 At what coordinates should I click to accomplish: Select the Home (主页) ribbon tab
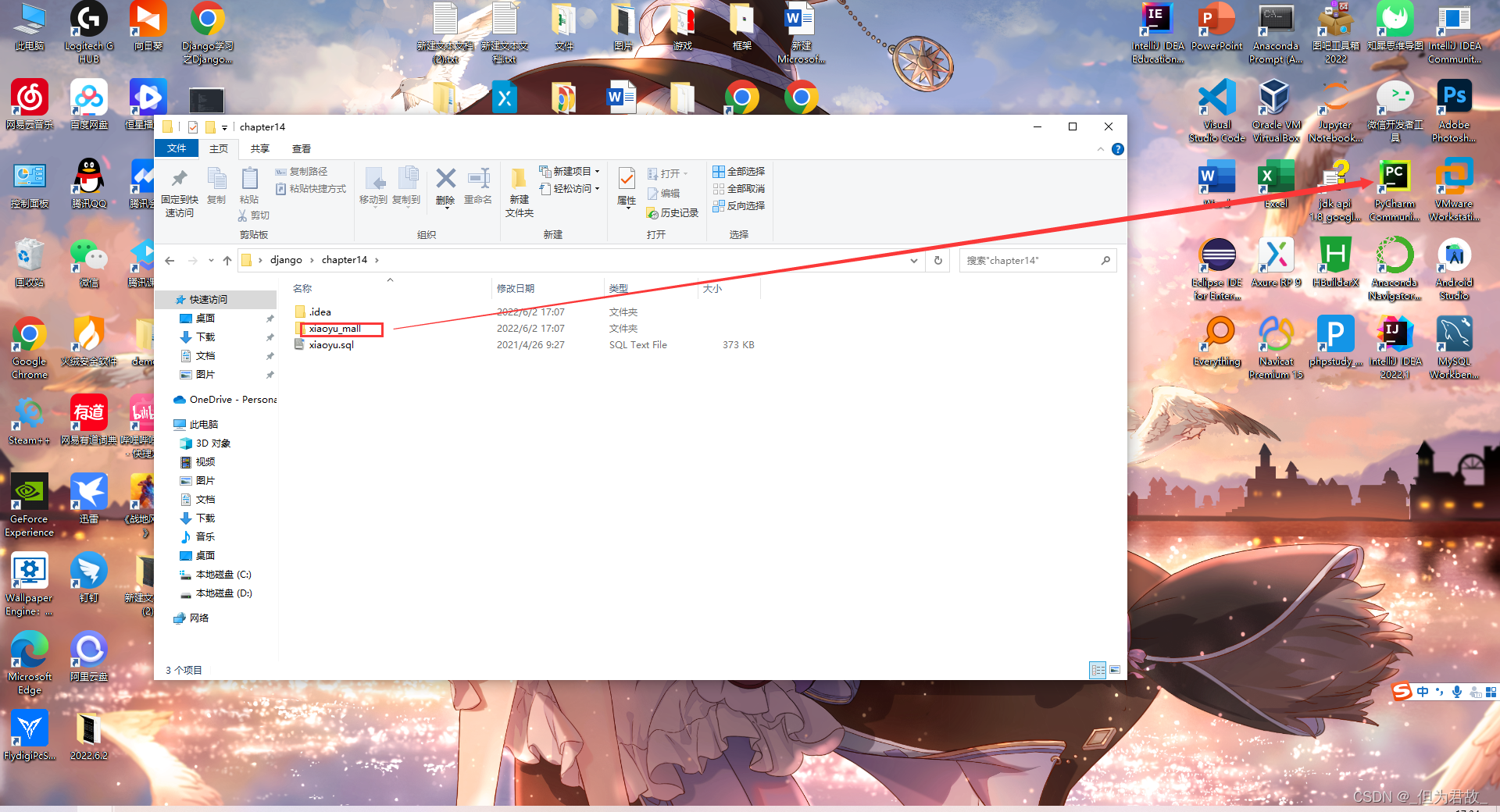pos(219,148)
